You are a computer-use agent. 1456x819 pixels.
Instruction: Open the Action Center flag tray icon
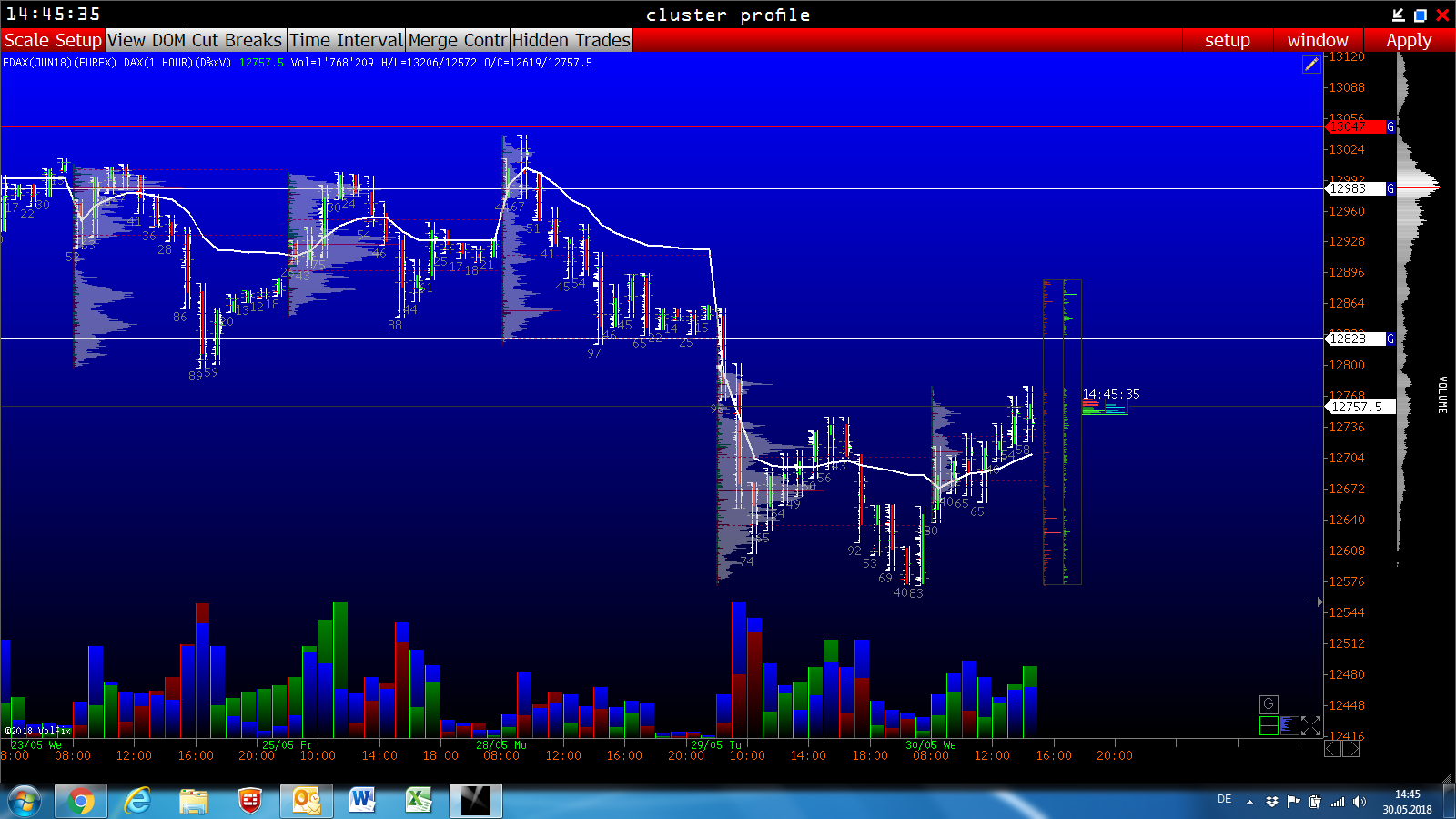coord(1294,802)
